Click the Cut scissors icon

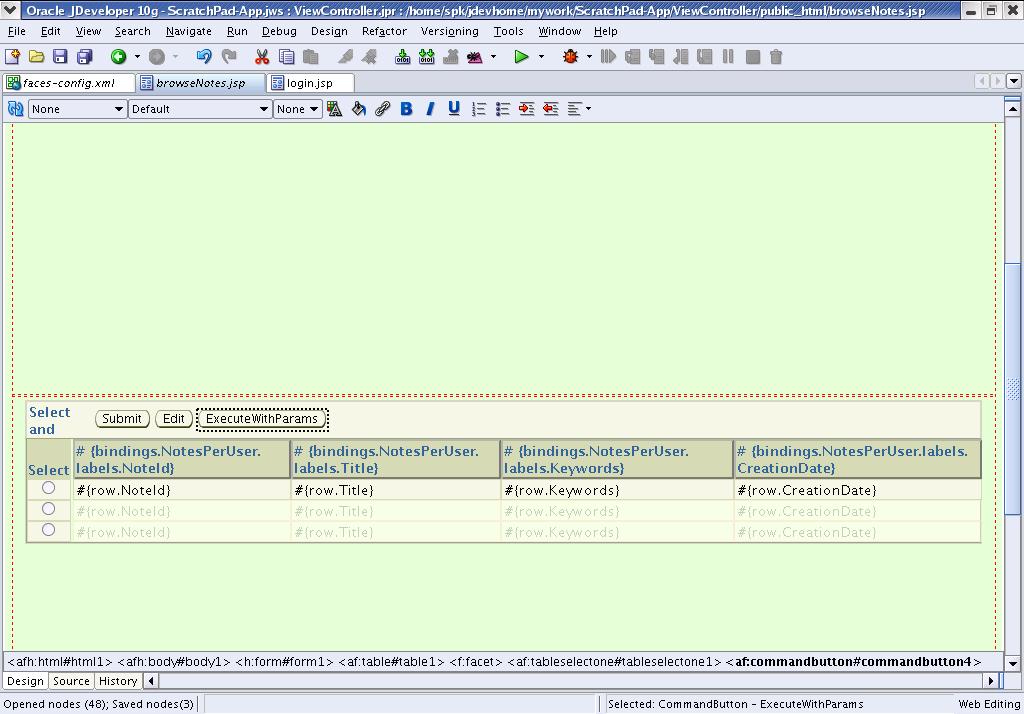point(262,57)
